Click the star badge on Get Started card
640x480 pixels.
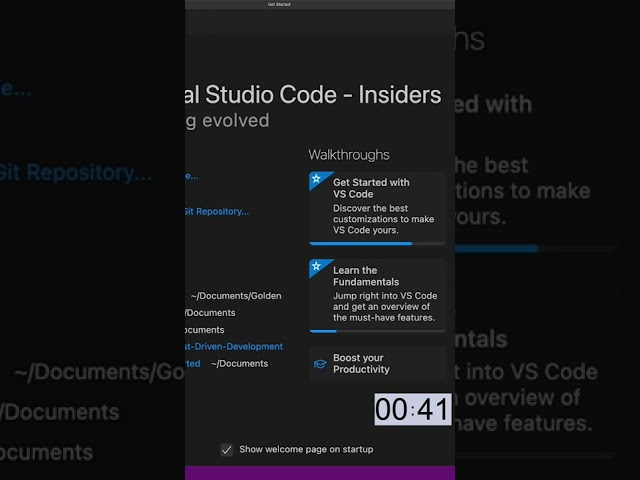(x=316, y=179)
